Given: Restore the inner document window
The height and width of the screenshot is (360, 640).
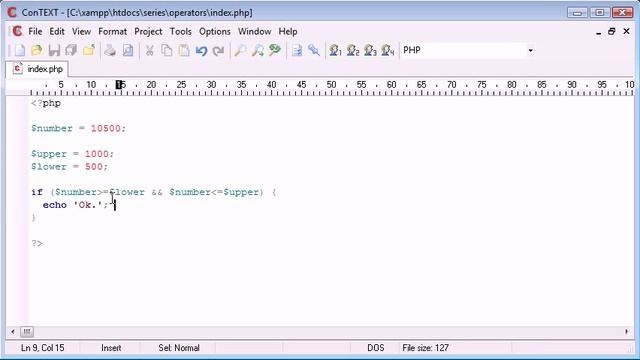Looking at the screenshot, I should point(611,31).
